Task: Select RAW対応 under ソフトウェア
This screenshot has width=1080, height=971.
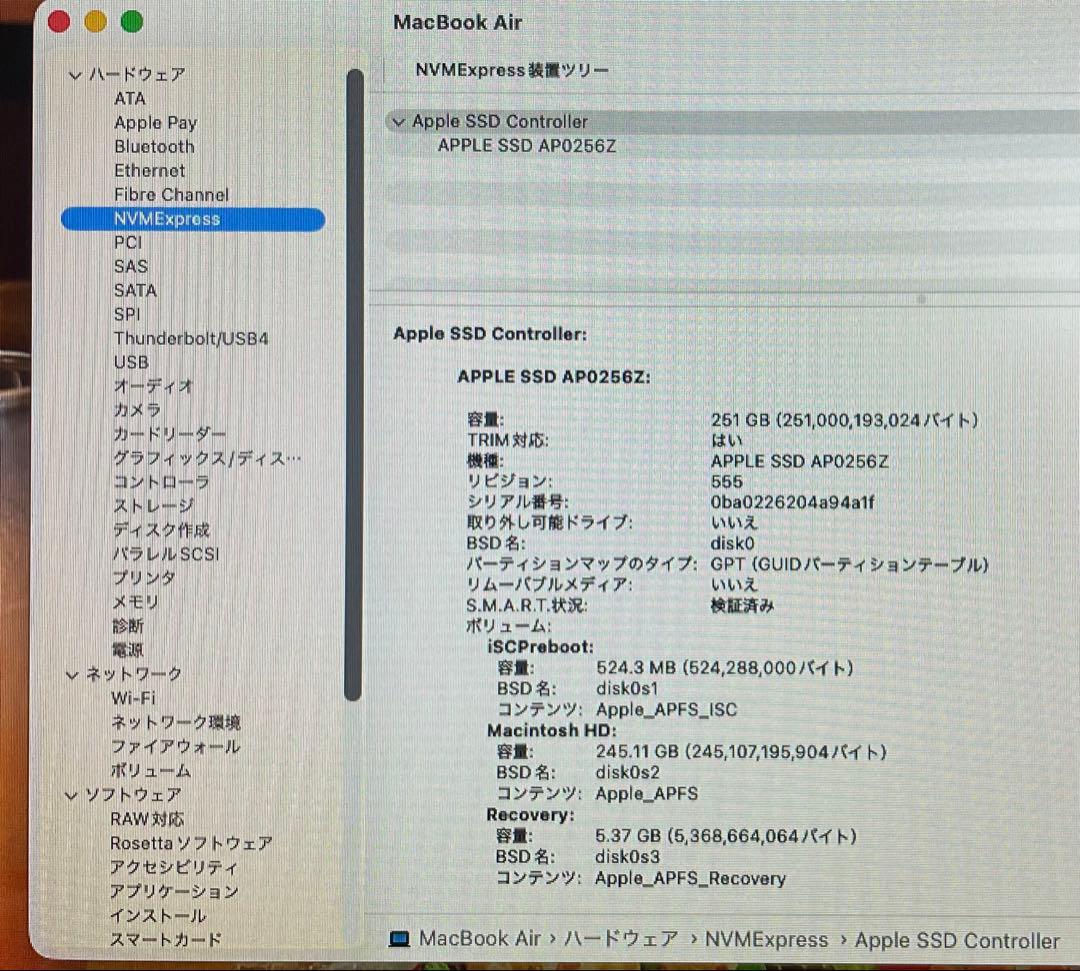Action: tap(147, 819)
